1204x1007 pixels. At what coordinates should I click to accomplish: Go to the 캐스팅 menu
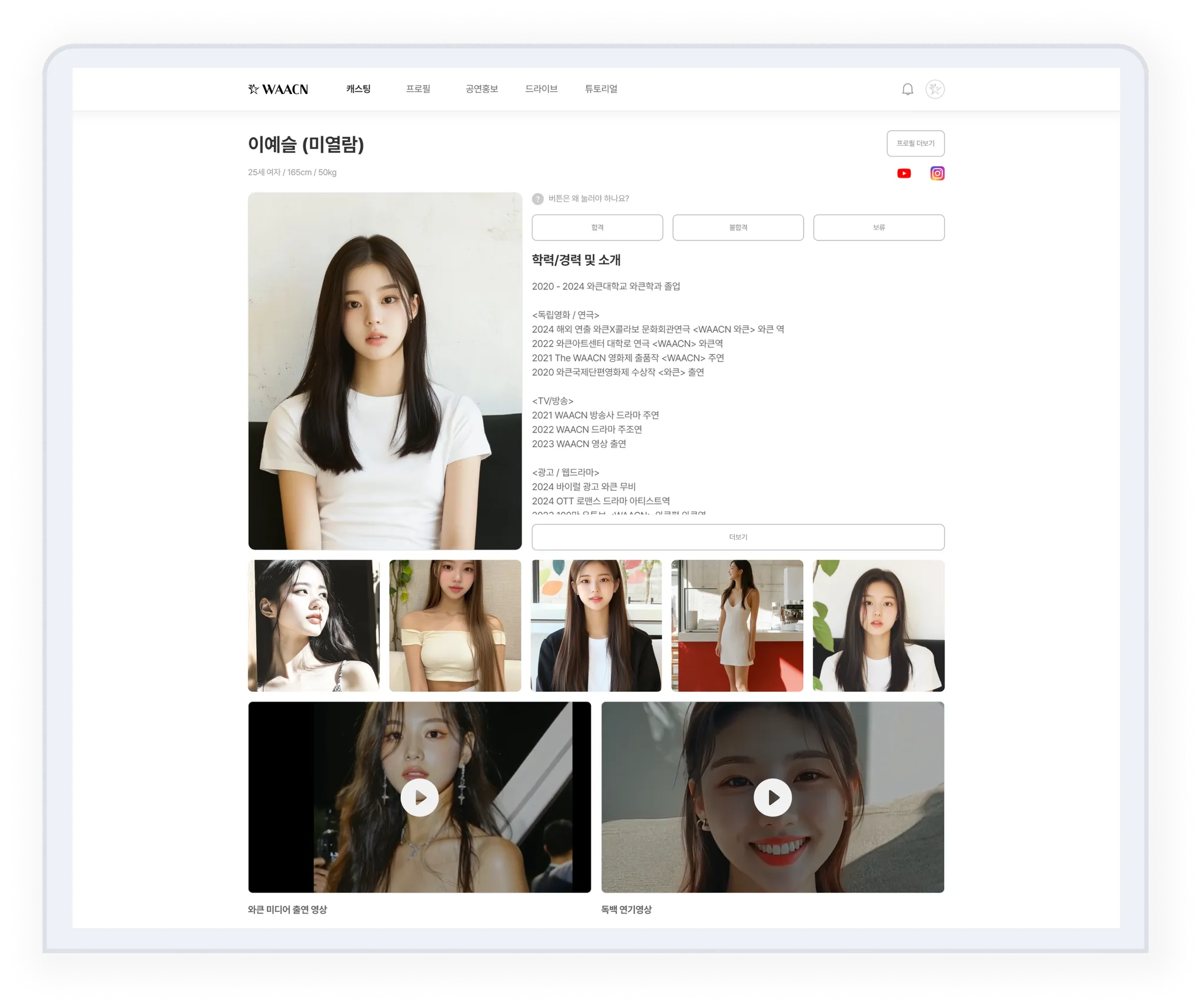(358, 89)
